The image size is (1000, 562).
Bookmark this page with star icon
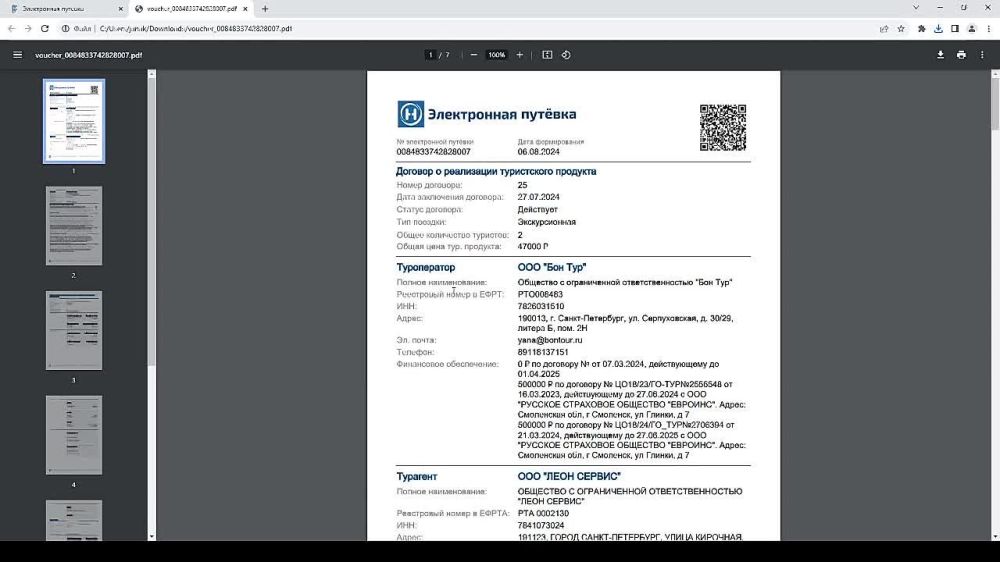901,29
